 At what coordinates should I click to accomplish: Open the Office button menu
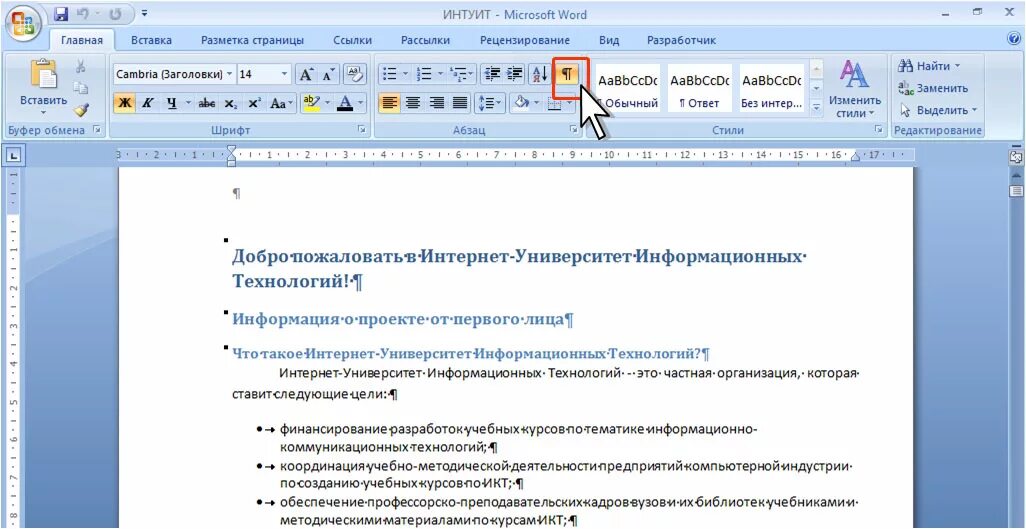pyautogui.click(x=22, y=24)
